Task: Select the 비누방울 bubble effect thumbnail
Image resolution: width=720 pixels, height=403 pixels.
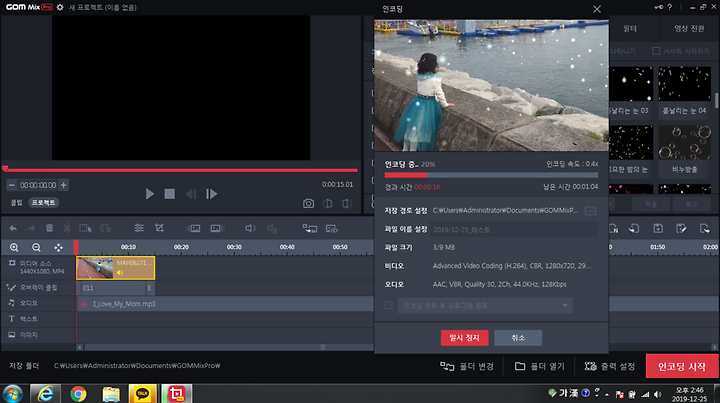Action: pos(684,143)
